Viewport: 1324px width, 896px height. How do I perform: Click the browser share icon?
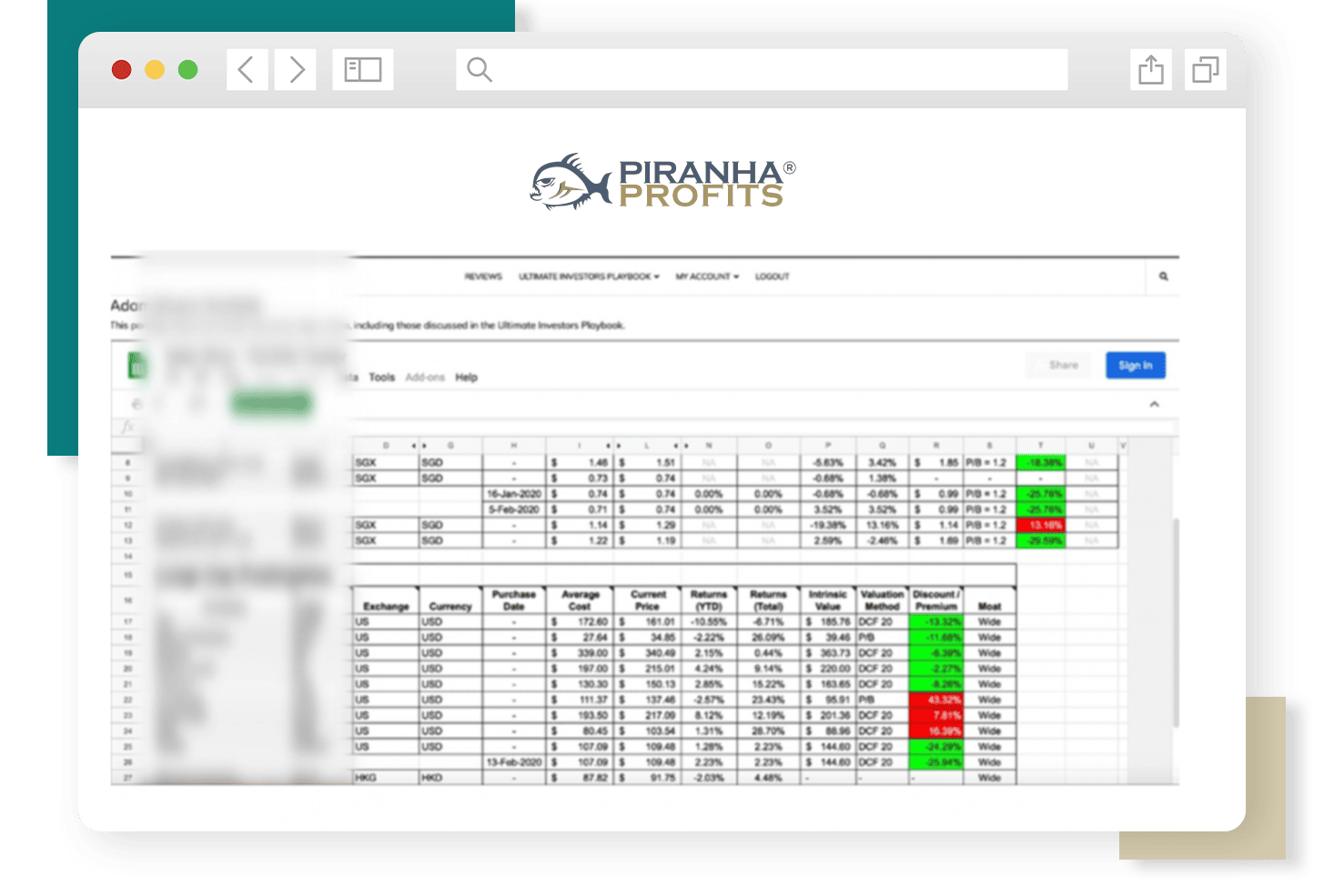tap(1151, 70)
